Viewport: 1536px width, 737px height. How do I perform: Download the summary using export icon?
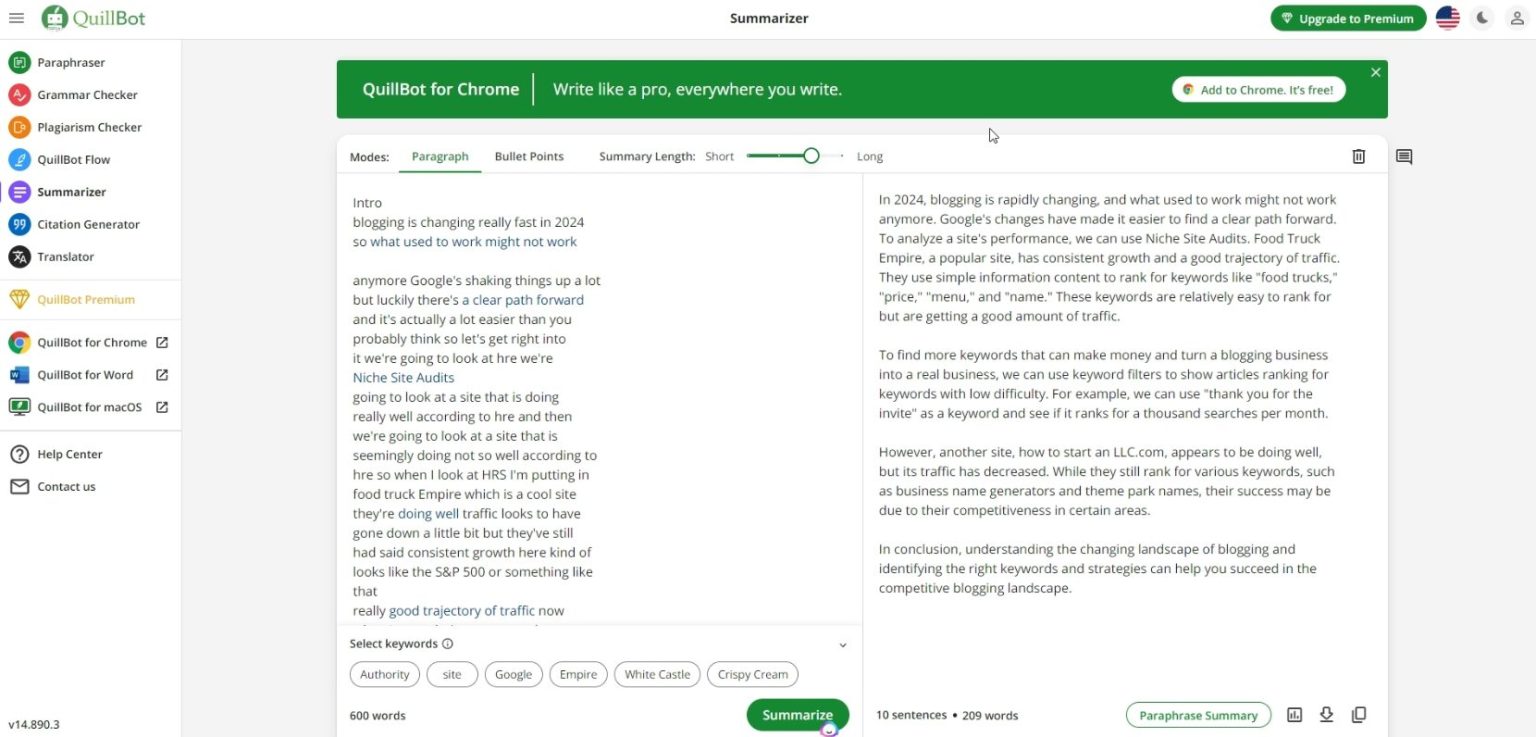1326,715
